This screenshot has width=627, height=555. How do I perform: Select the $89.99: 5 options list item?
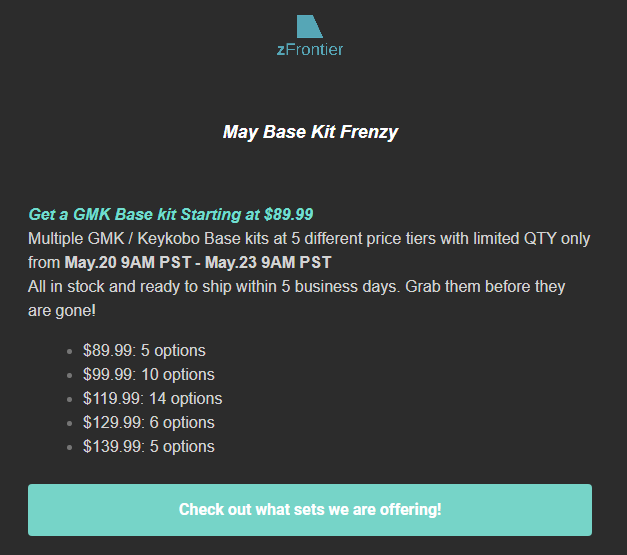tap(144, 351)
